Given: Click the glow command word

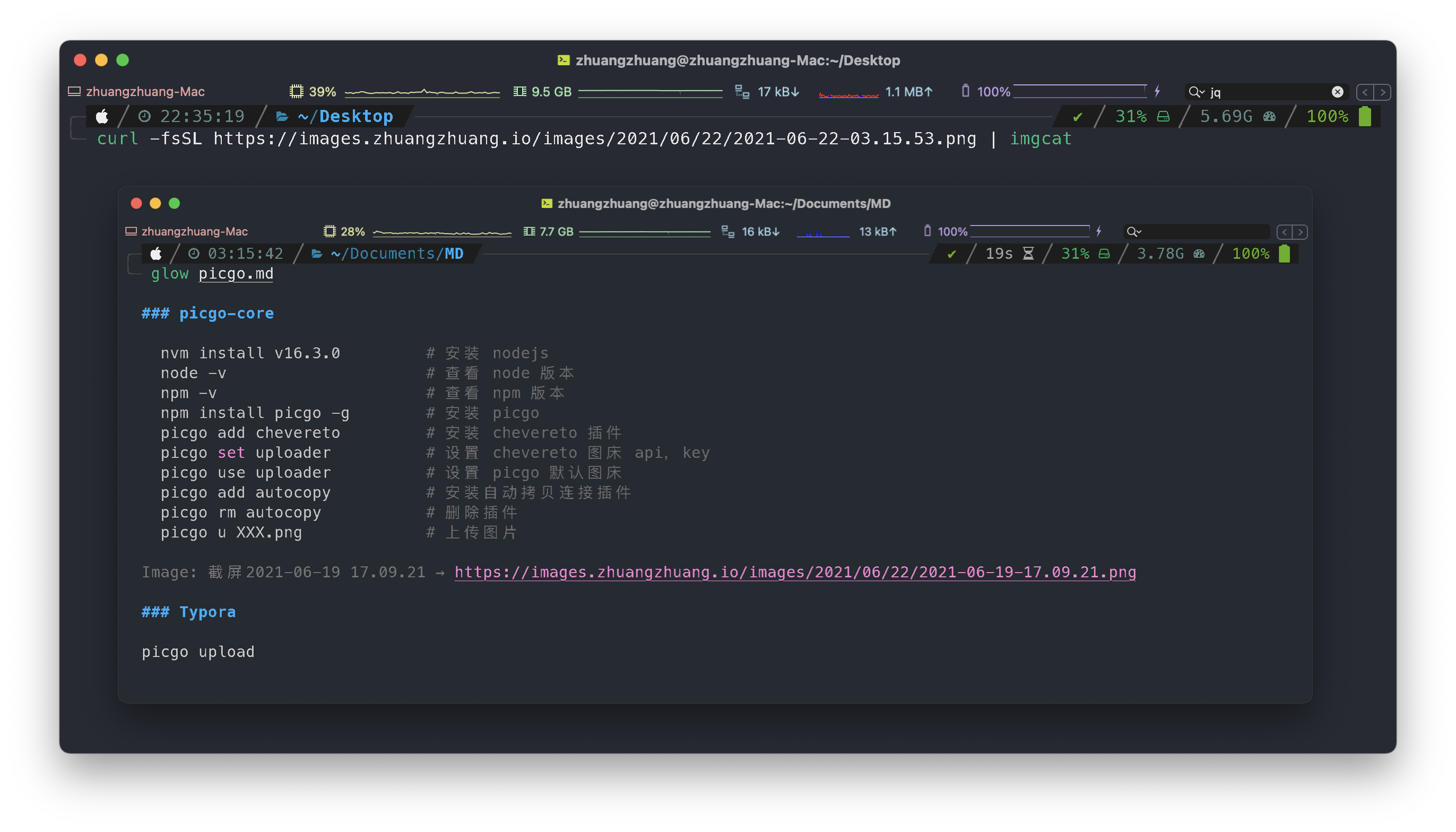Looking at the screenshot, I should click(170, 274).
